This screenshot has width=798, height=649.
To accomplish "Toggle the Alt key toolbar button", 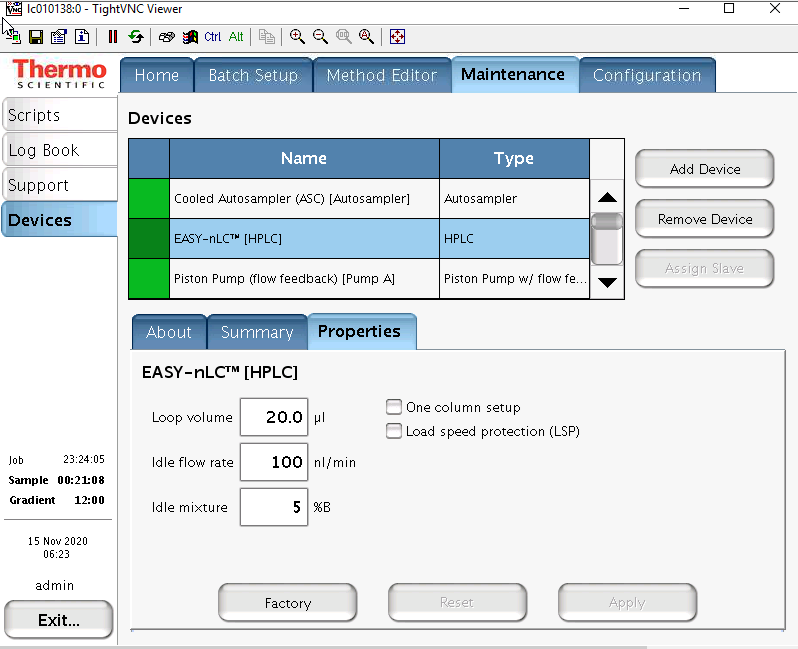I will pyautogui.click(x=236, y=37).
